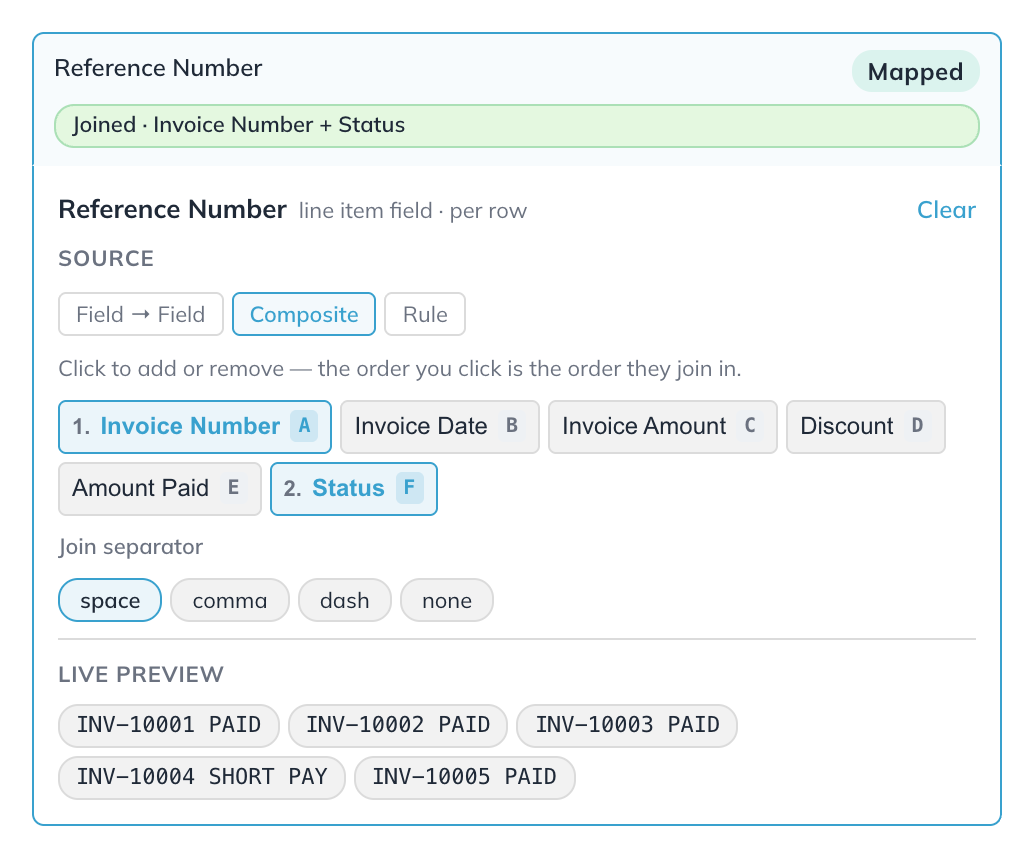Screen dimensions: 1034x860
Task: Add Discount column to join
Action: tap(866, 427)
